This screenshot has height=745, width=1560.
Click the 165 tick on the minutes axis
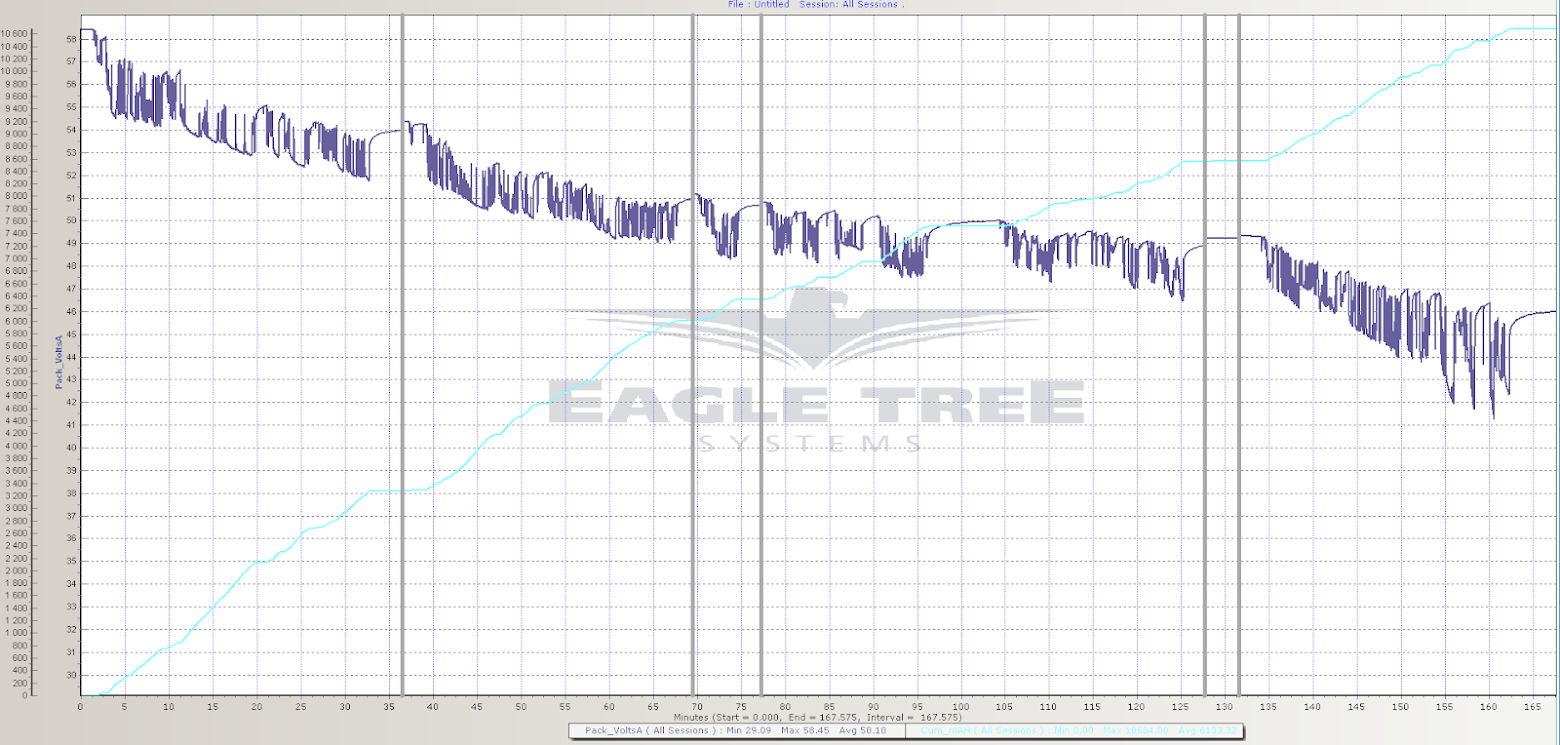(1533, 706)
